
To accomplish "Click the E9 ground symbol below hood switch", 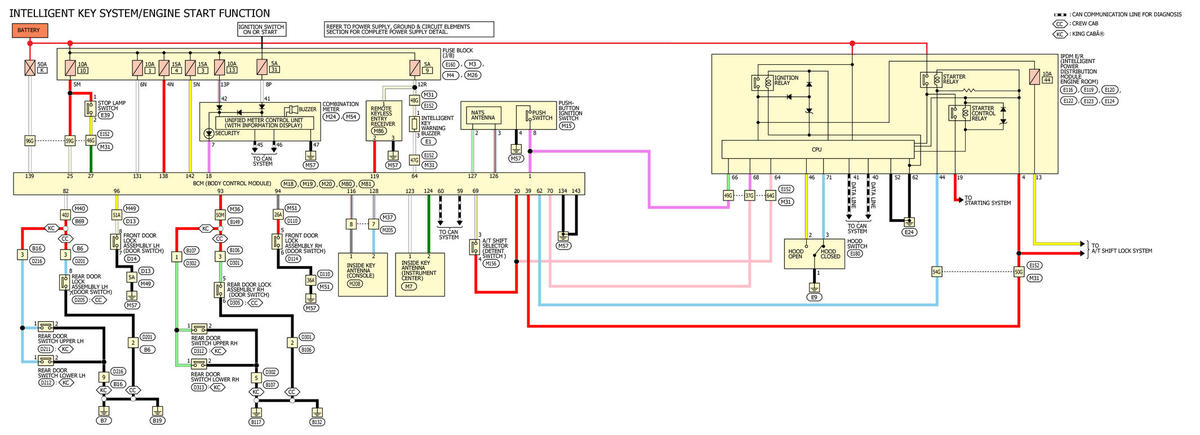I will (815, 287).
